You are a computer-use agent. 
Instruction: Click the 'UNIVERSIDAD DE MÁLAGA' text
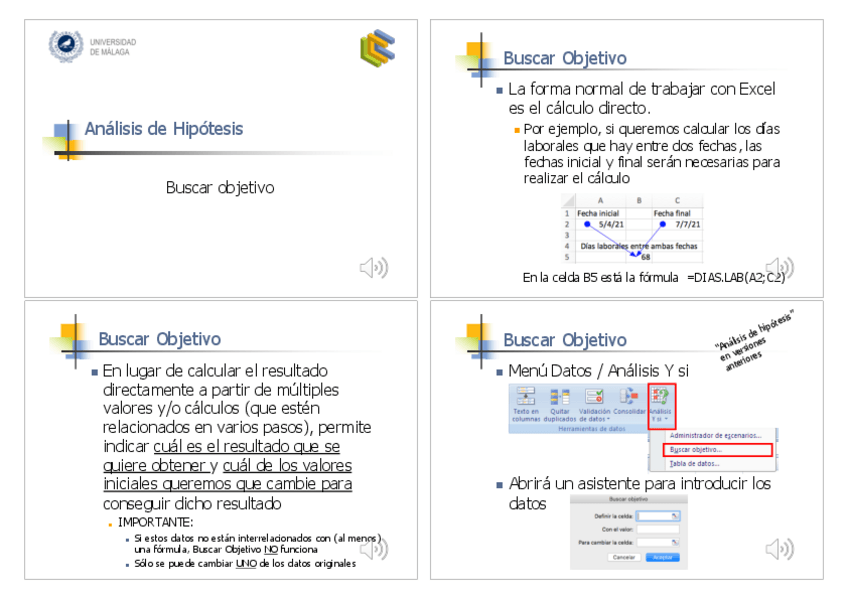tap(112, 47)
